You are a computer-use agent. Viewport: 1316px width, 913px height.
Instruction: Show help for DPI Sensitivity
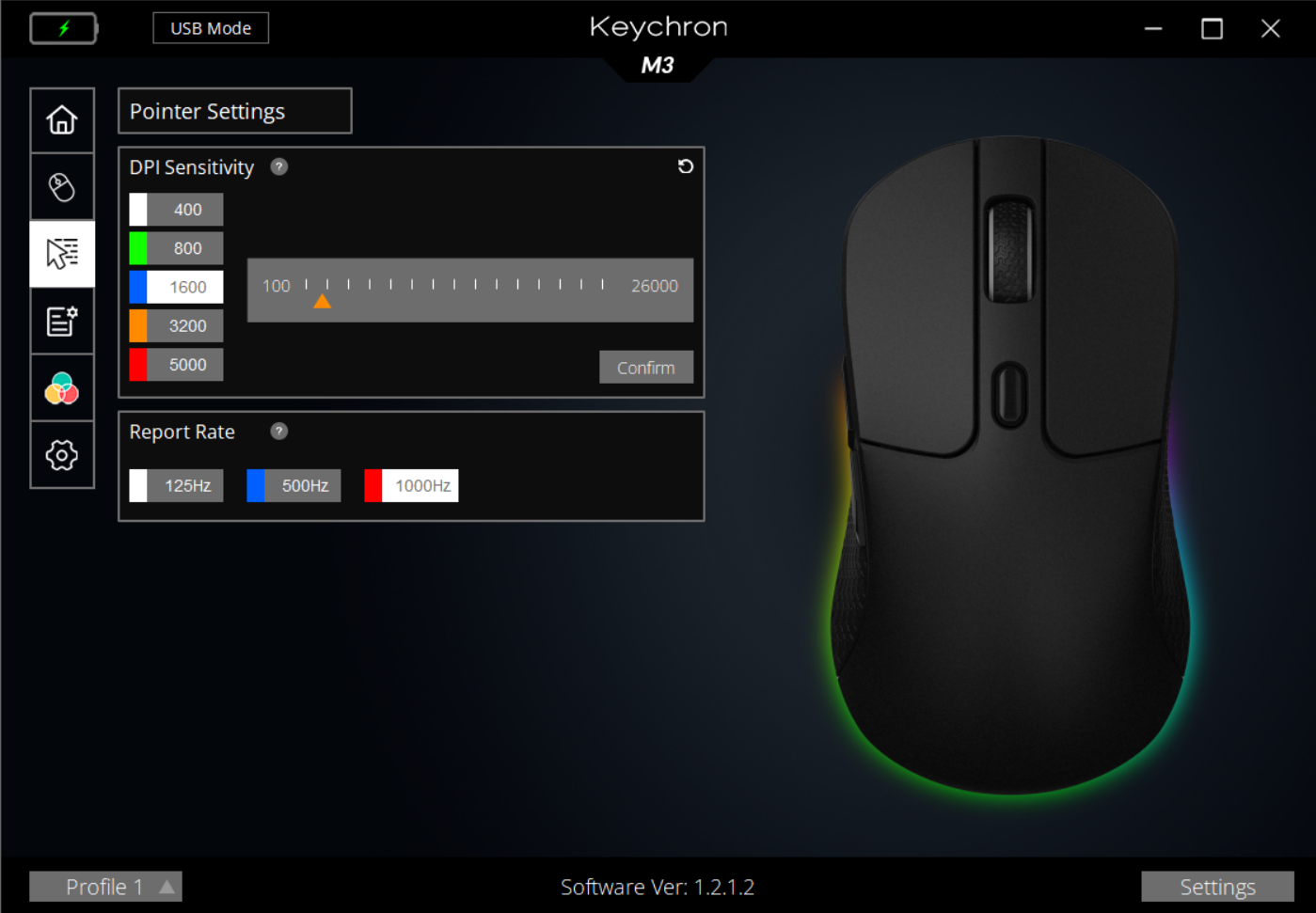point(279,166)
